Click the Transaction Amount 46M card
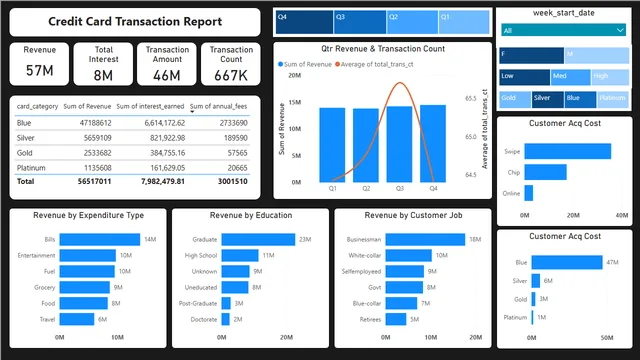 tap(167, 64)
